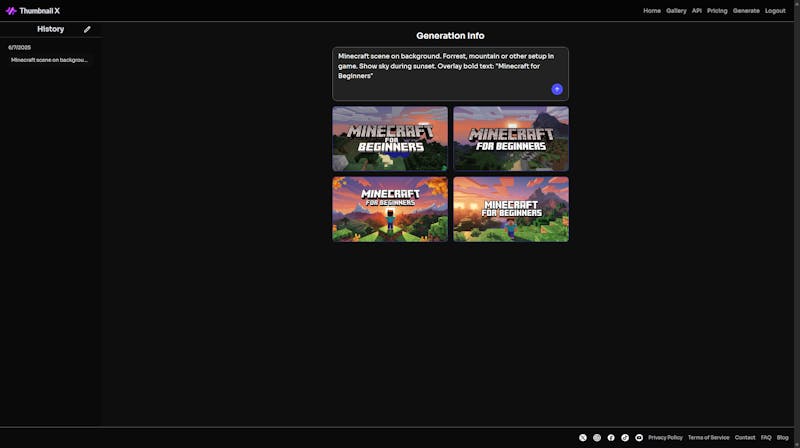Open the YouTube social icon in footer
The width and height of the screenshot is (800, 448).
(639, 437)
